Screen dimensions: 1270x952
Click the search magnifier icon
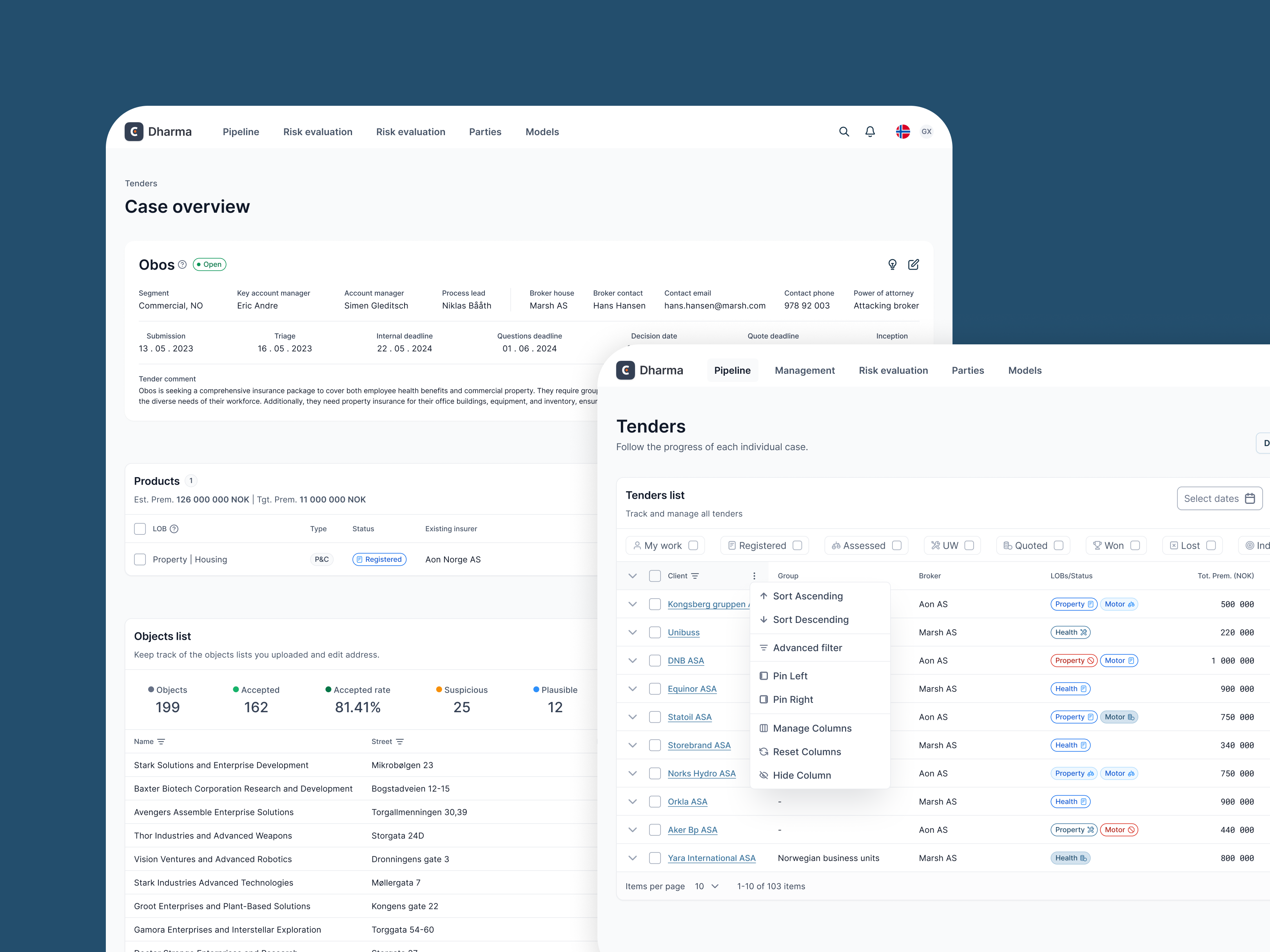844,131
